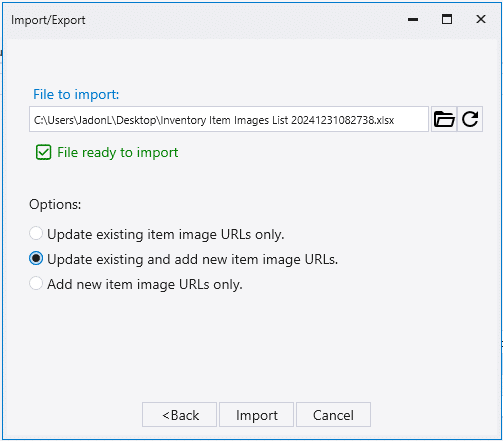The image size is (503, 441).
Task: Click the 'Add new item image URLs only.' label text
Action: pos(145,284)
